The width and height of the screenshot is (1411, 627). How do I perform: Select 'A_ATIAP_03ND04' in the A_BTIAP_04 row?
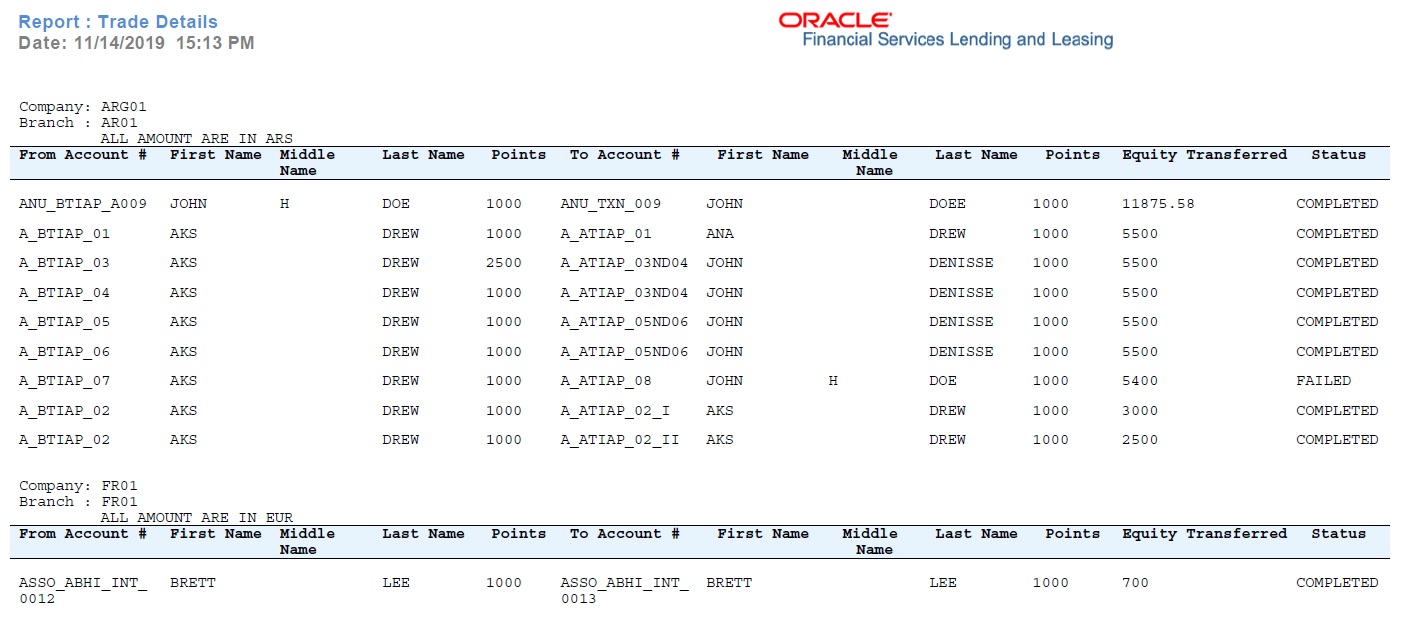[624, 293]
